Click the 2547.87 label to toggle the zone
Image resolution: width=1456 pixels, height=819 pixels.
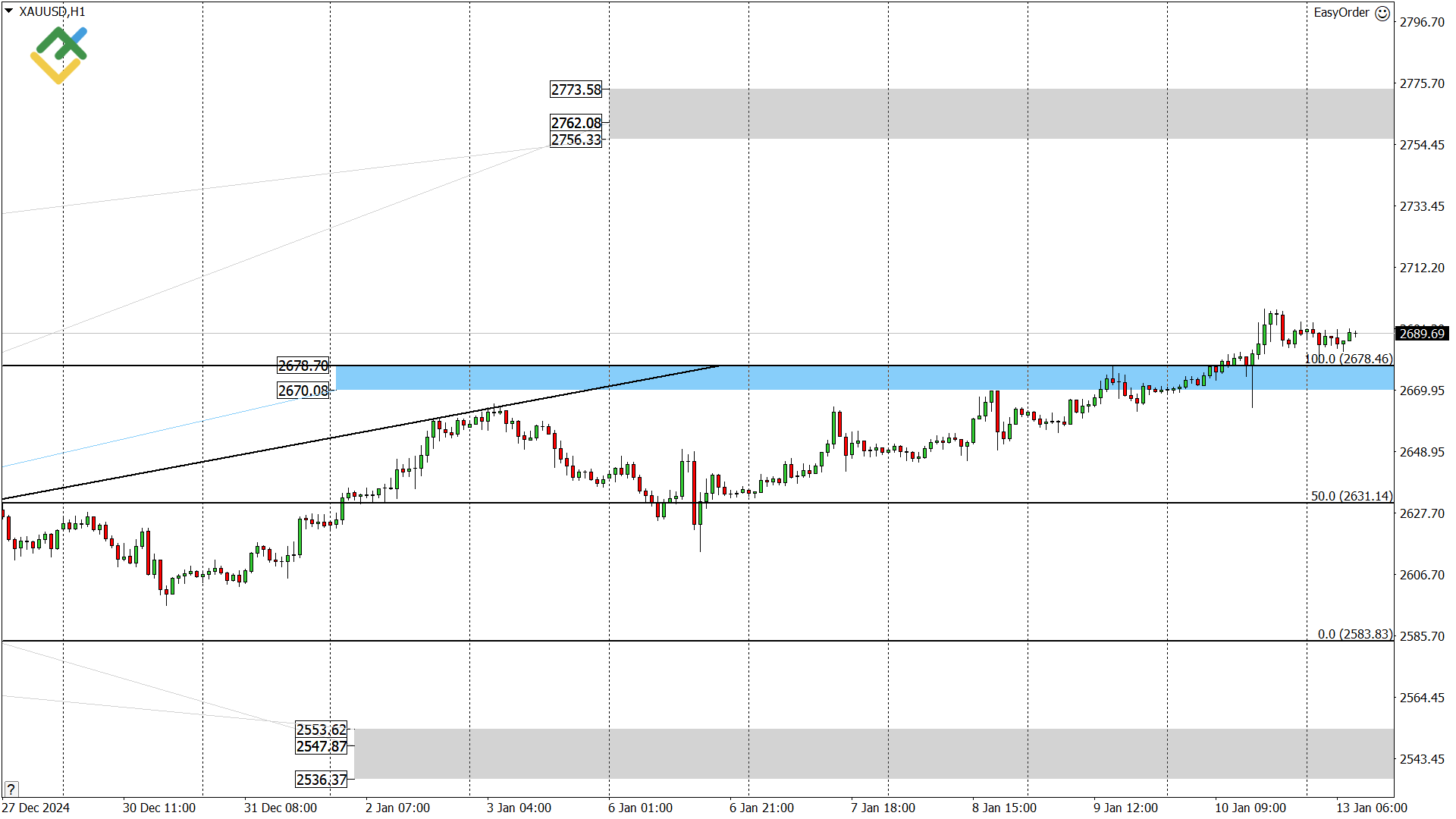click(x=321, y=746)
